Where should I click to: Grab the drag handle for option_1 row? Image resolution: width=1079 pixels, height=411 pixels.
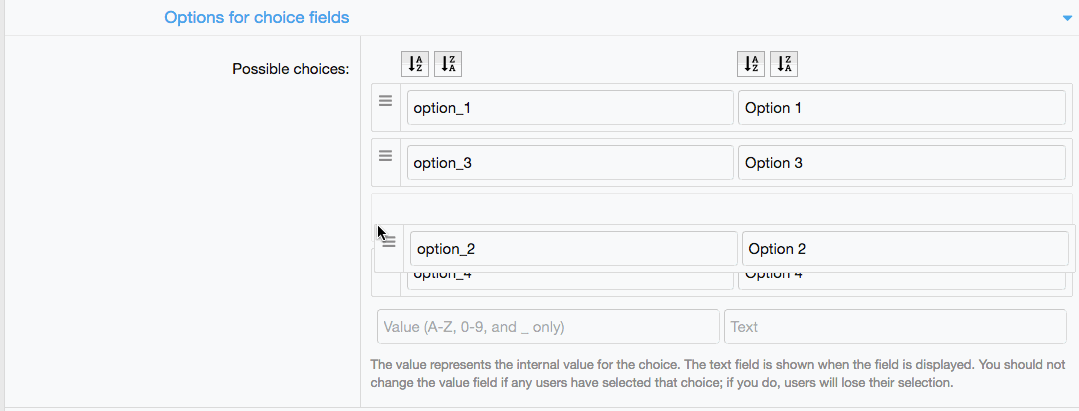pyautogui.click(x=385, y=101)
